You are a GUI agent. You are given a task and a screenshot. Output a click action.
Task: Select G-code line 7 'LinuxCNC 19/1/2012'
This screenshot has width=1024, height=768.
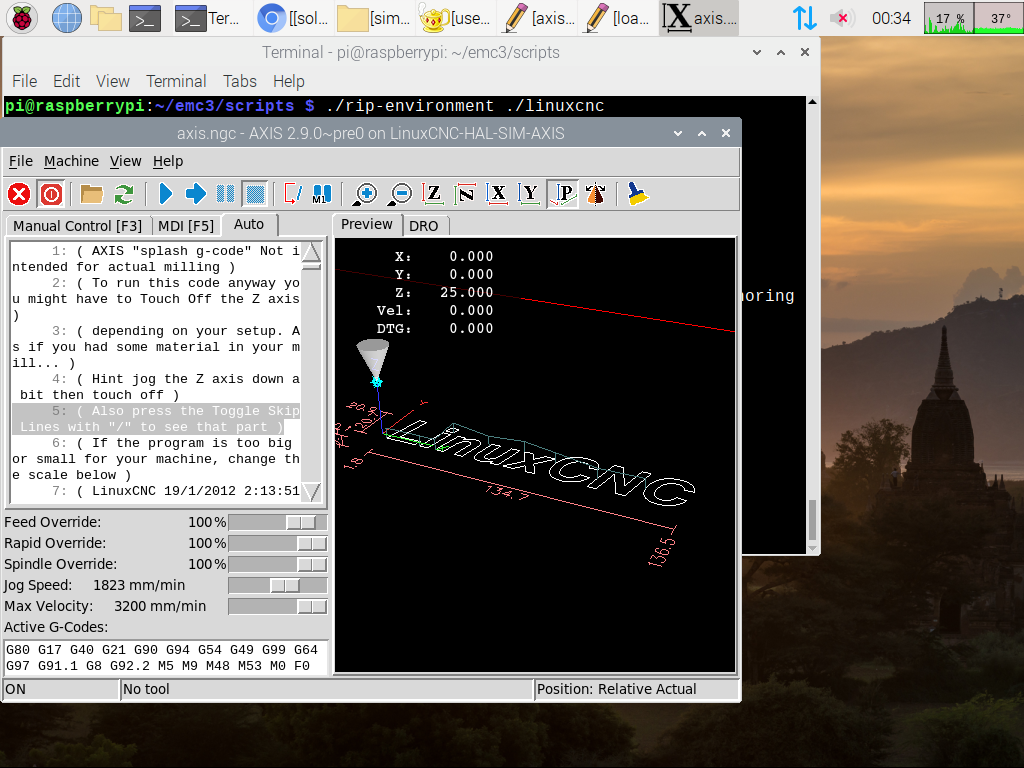156,491
